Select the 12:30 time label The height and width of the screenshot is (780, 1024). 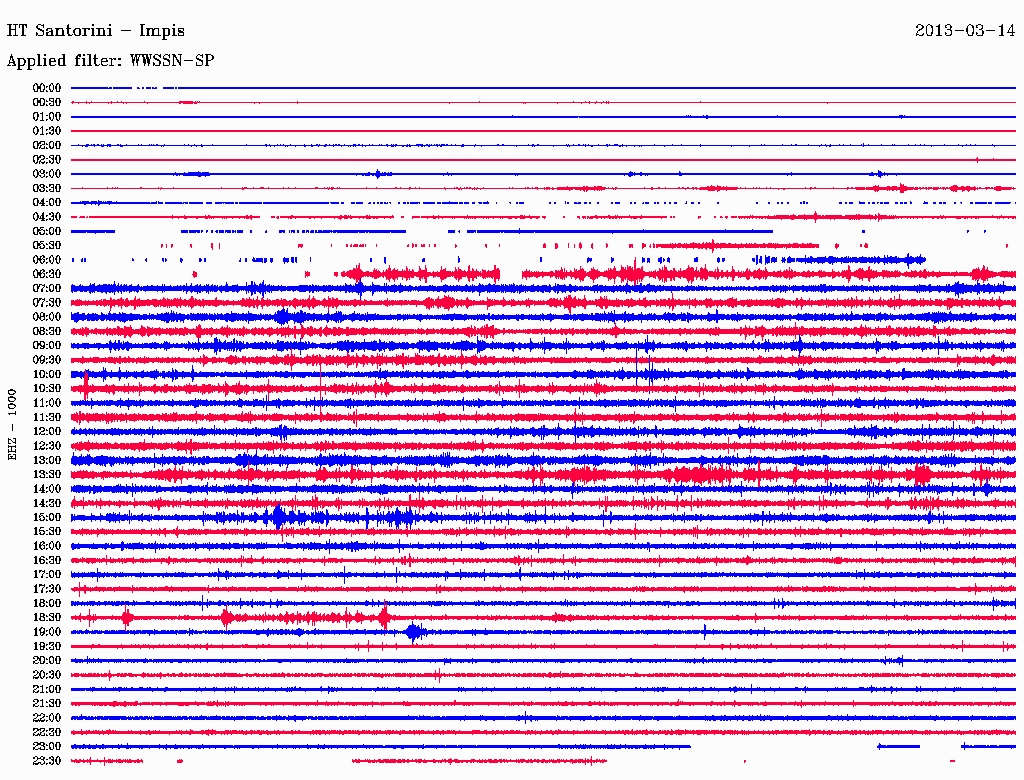coord(47,446)
